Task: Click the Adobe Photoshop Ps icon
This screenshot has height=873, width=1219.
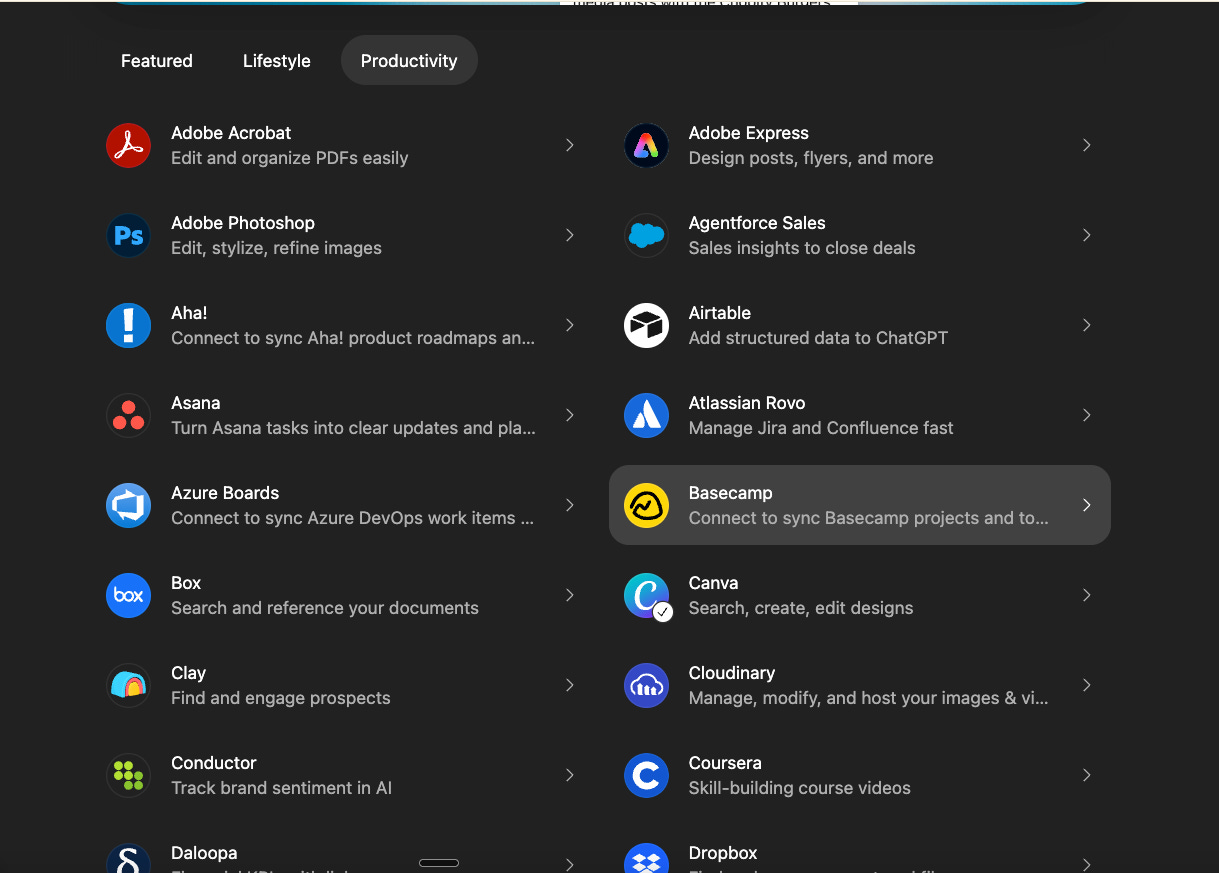Action: 128,235
